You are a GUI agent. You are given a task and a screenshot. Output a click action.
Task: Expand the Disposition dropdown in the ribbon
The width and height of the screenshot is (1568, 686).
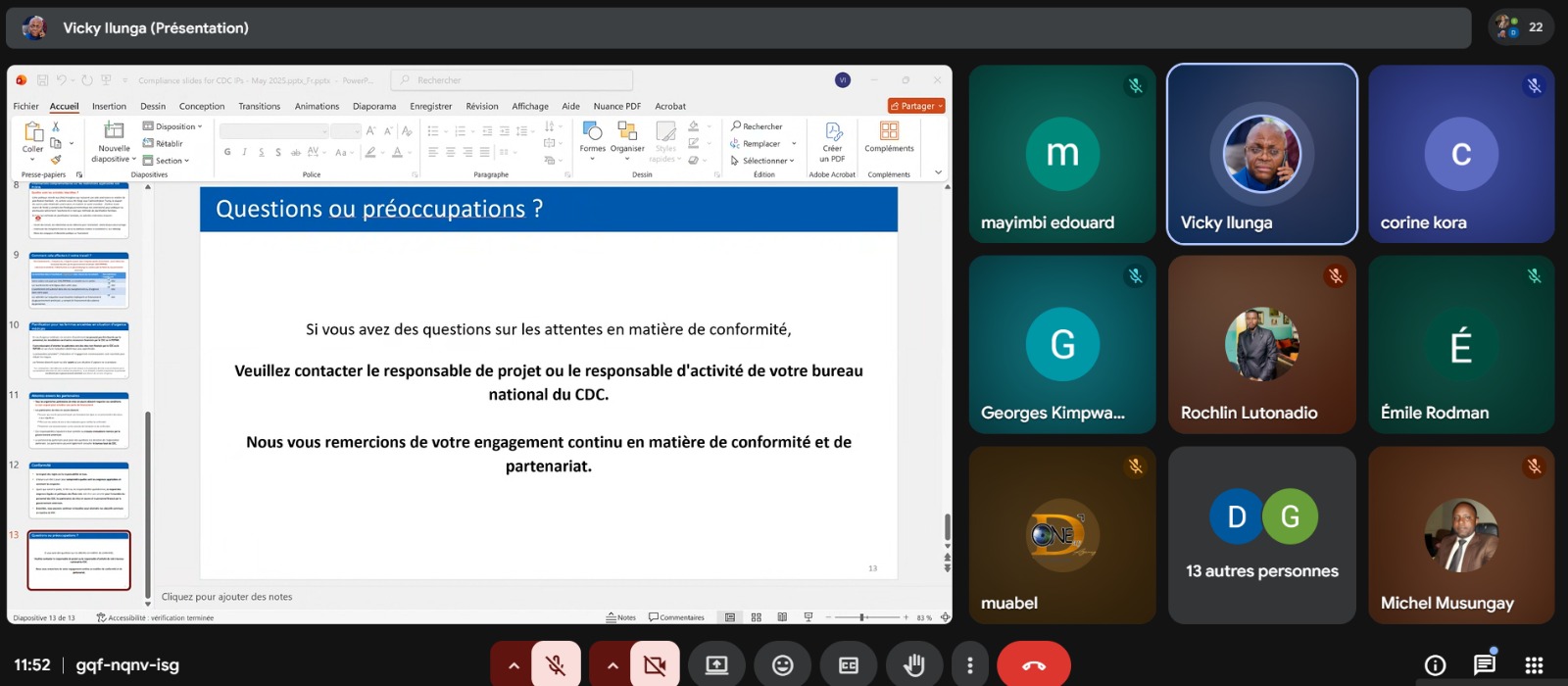pos(173,126)
